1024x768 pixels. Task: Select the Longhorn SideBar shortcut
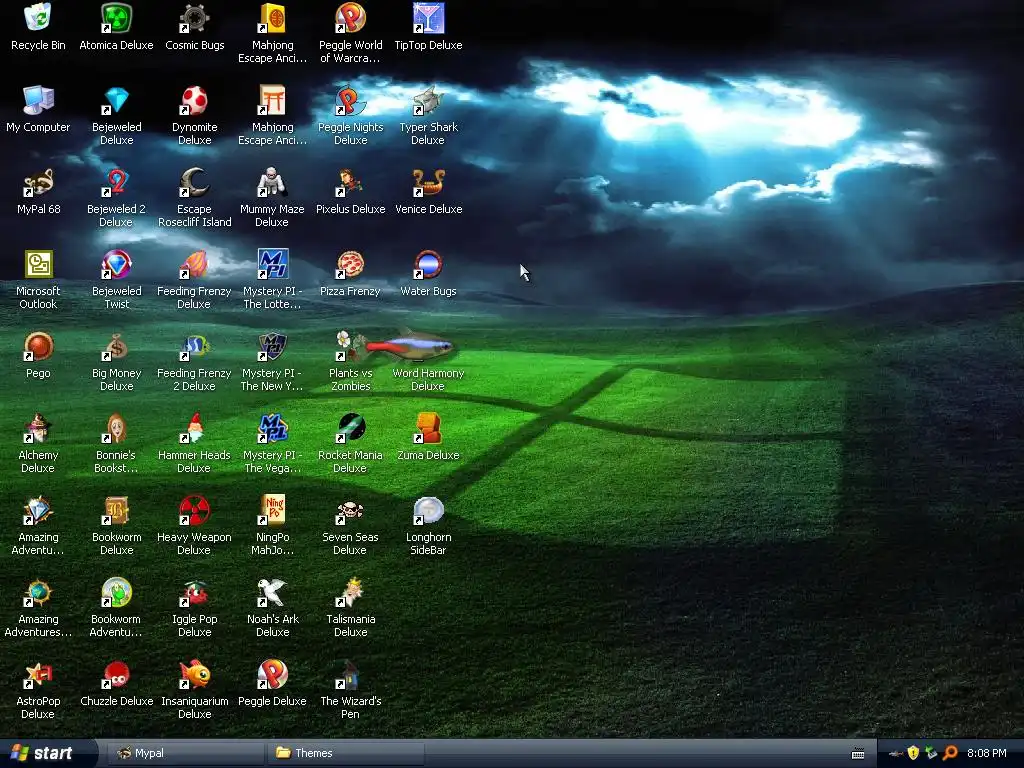tap(428, 511)
